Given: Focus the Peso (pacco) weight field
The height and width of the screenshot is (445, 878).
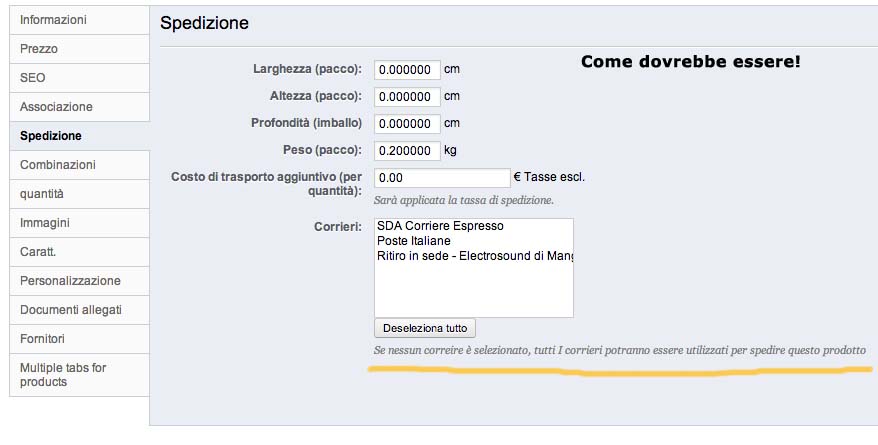Looking at the screenshot, I should (x=407, y=151).
